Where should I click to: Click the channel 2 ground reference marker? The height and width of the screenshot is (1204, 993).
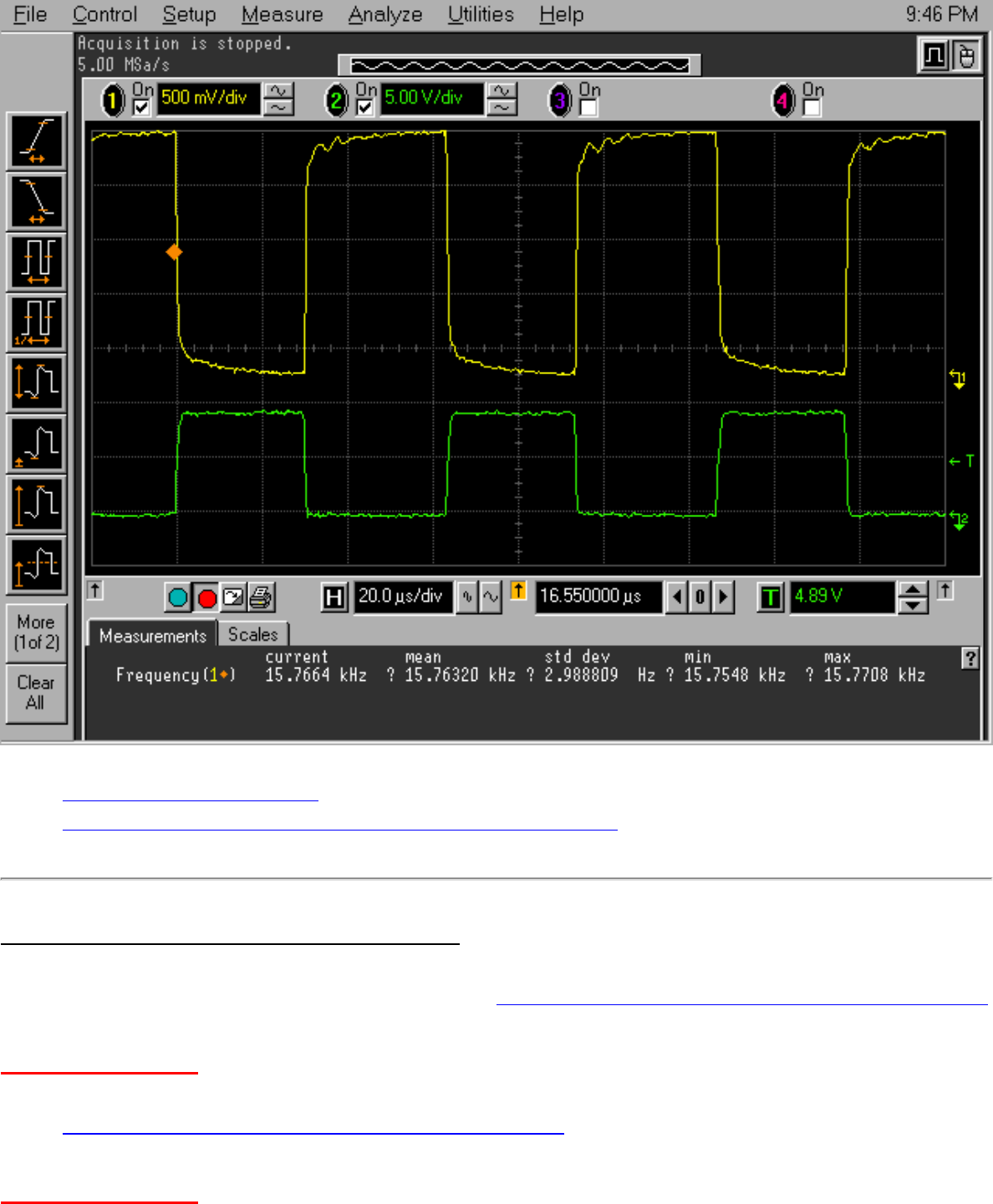point(959,521)
